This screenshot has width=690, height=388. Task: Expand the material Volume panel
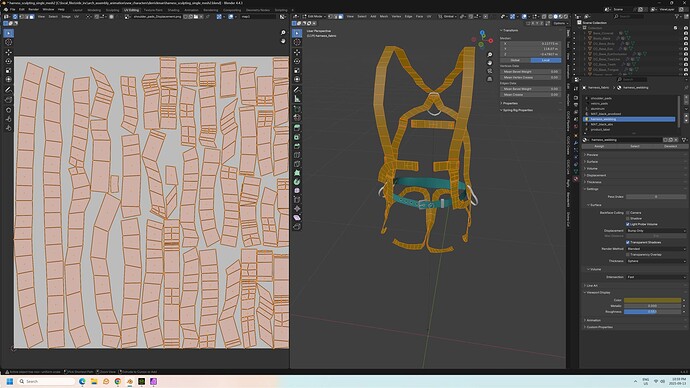click(x=591, y=168)
